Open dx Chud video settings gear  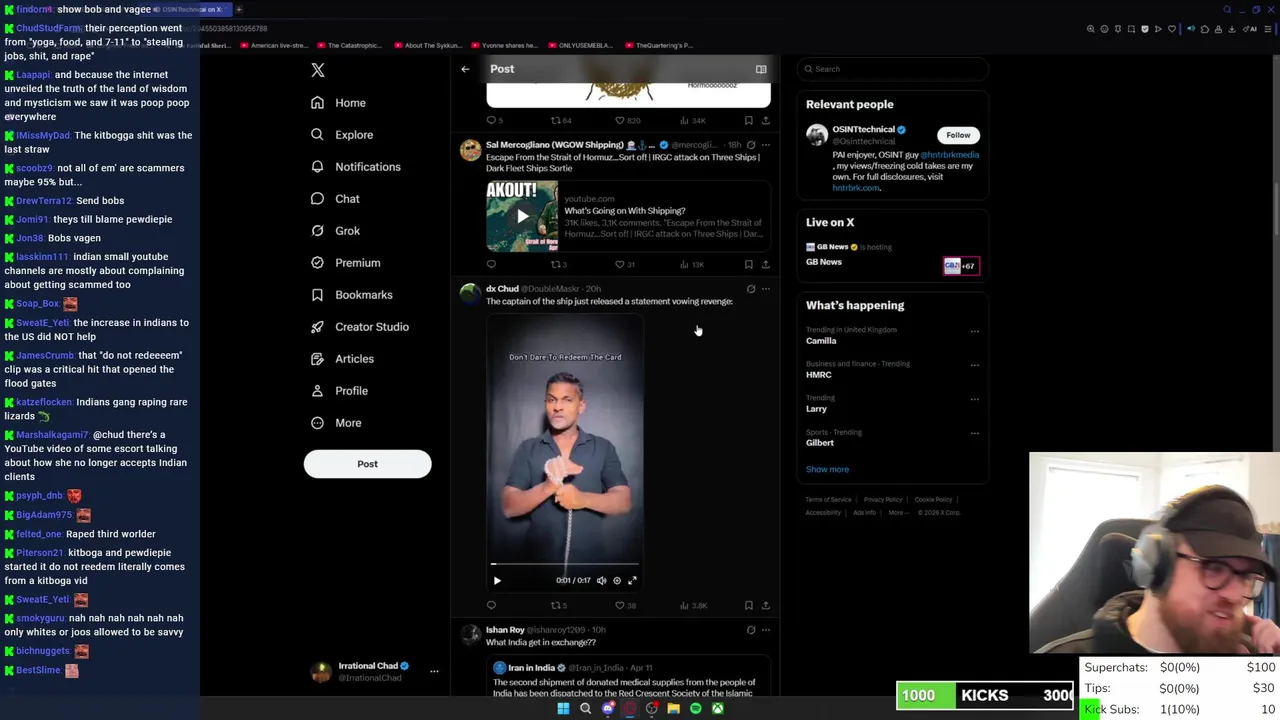617,580
